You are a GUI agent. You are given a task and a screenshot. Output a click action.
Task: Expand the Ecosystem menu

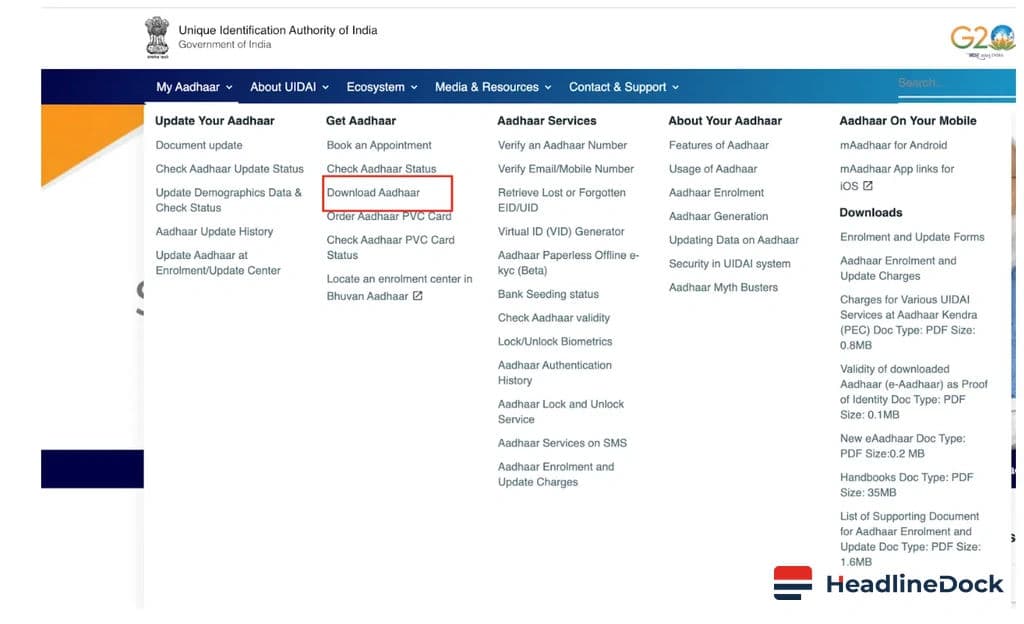tap(382, 87)
